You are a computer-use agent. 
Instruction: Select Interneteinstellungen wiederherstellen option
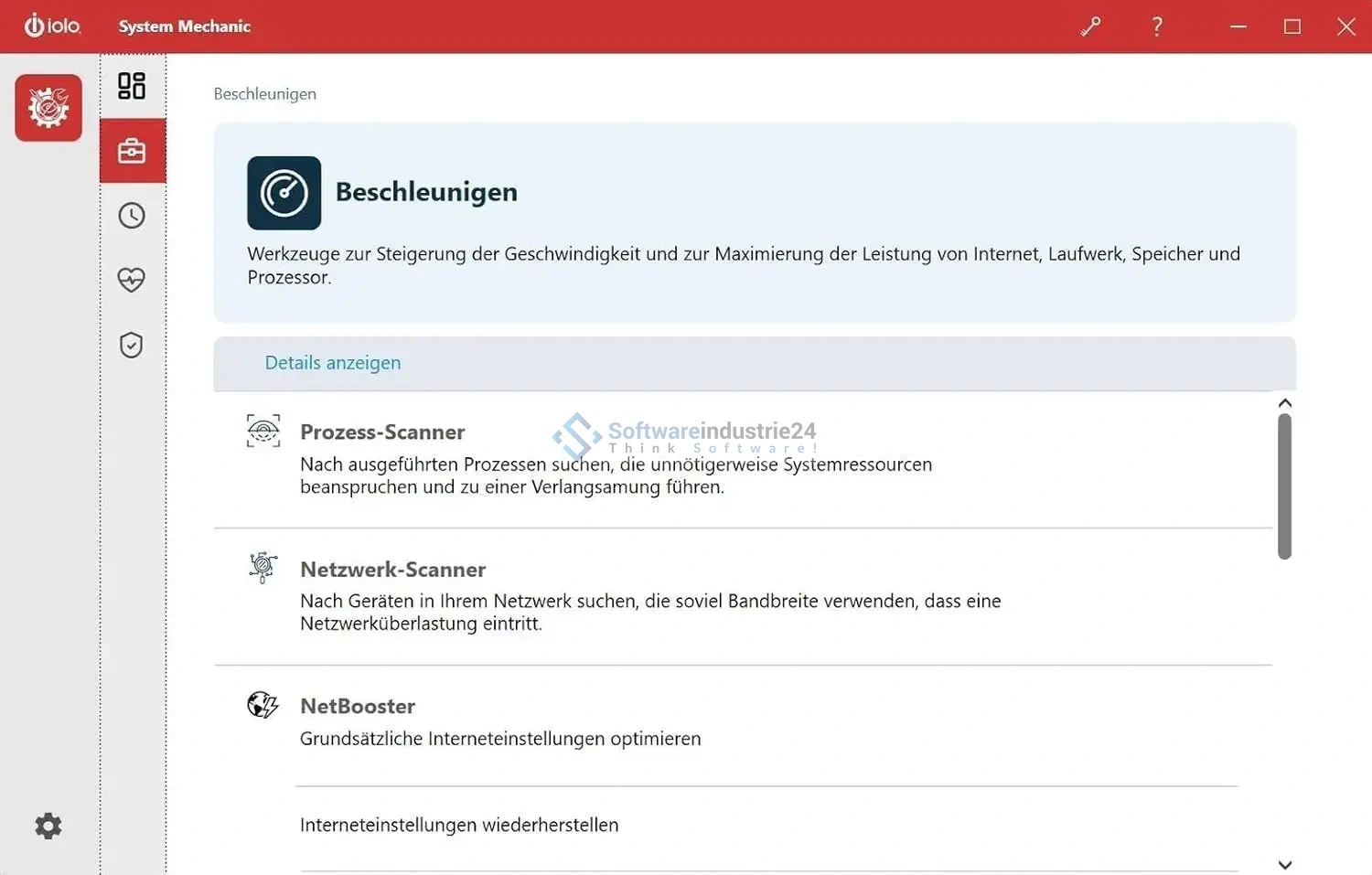click(x=459, y=825)
